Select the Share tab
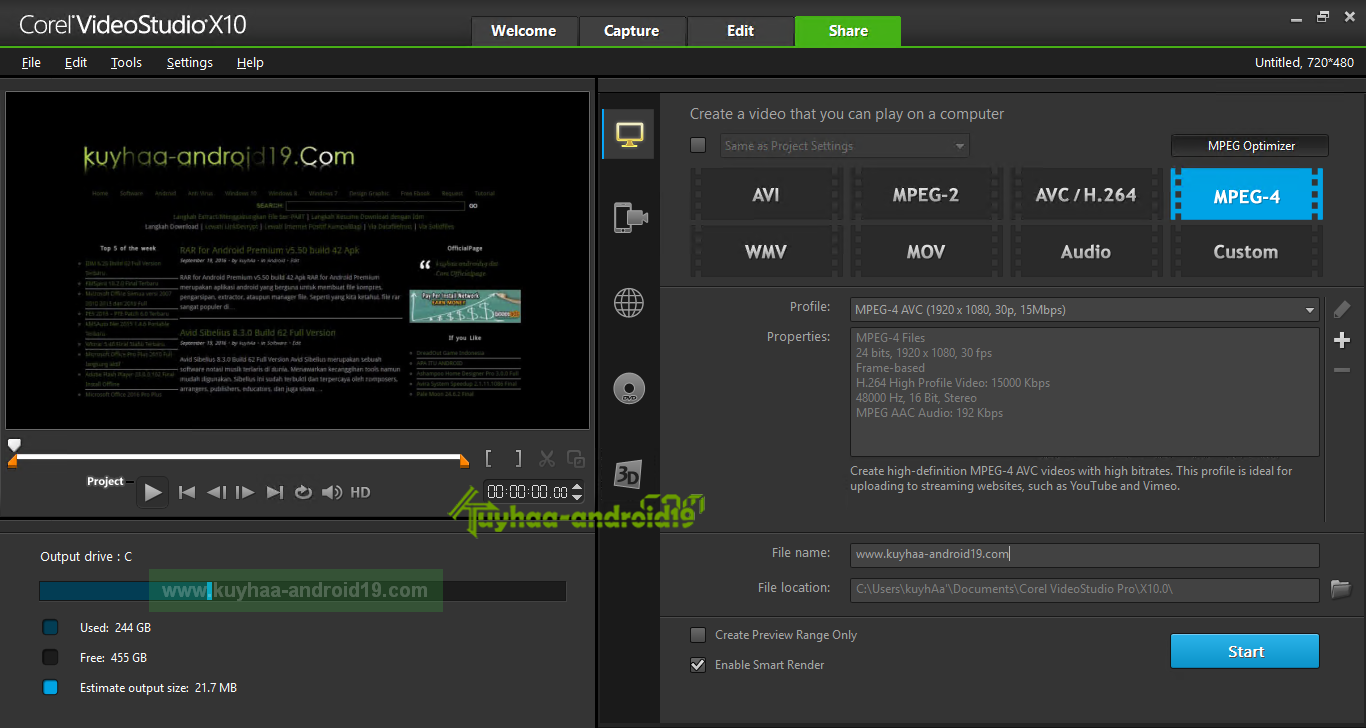 [848, 31]
